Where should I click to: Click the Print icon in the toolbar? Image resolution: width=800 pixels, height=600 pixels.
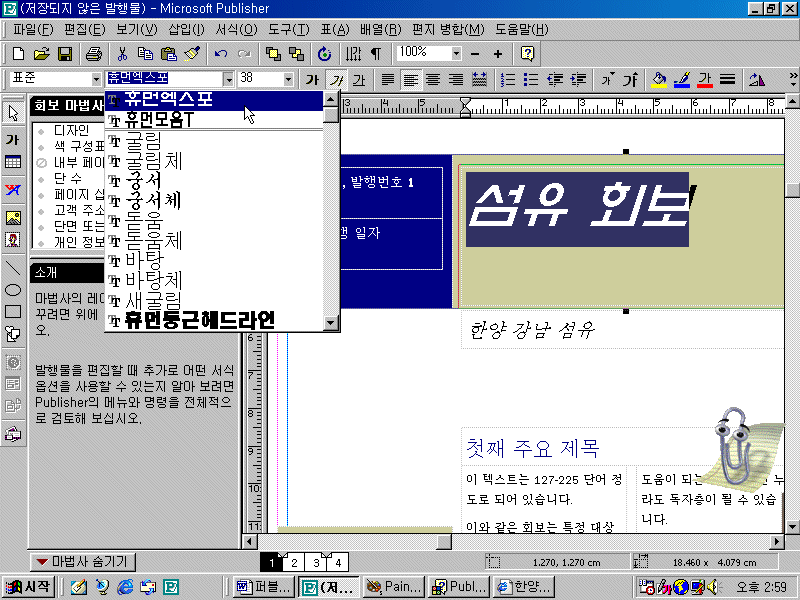pyautogui.click(x=94, y=54)
